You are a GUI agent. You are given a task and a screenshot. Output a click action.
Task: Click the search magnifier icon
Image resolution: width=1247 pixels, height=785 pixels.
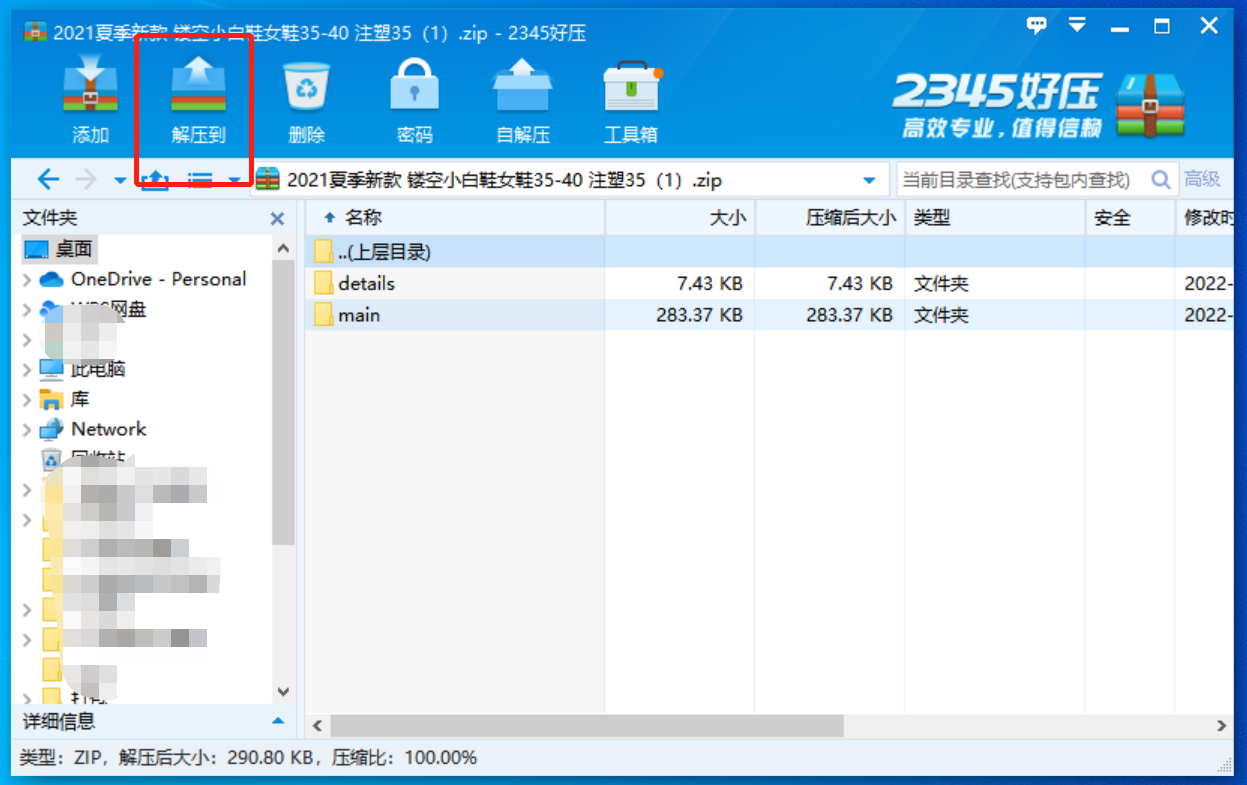[1160, 180]
